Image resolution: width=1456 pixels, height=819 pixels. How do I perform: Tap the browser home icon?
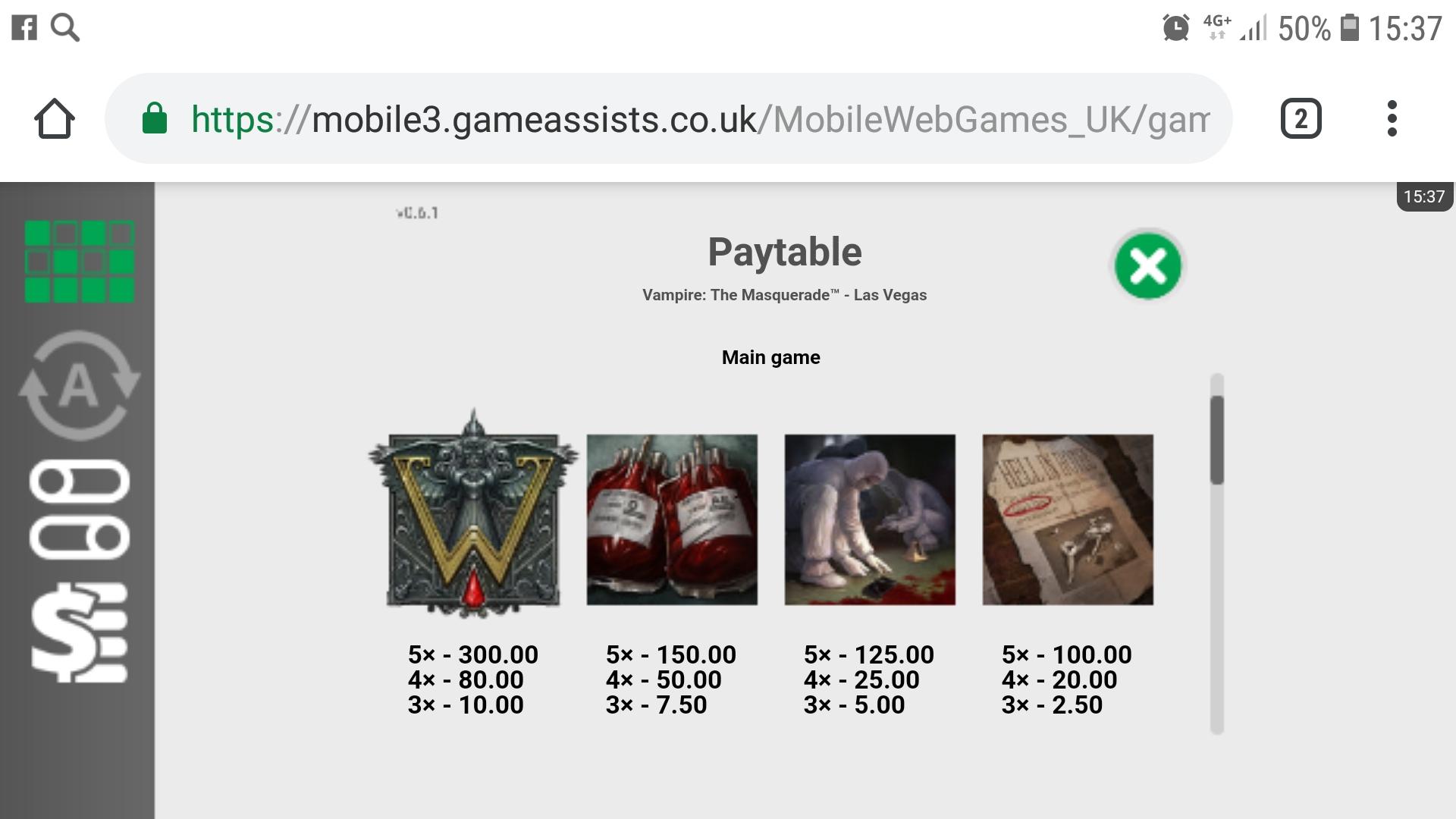pos(55,119)
